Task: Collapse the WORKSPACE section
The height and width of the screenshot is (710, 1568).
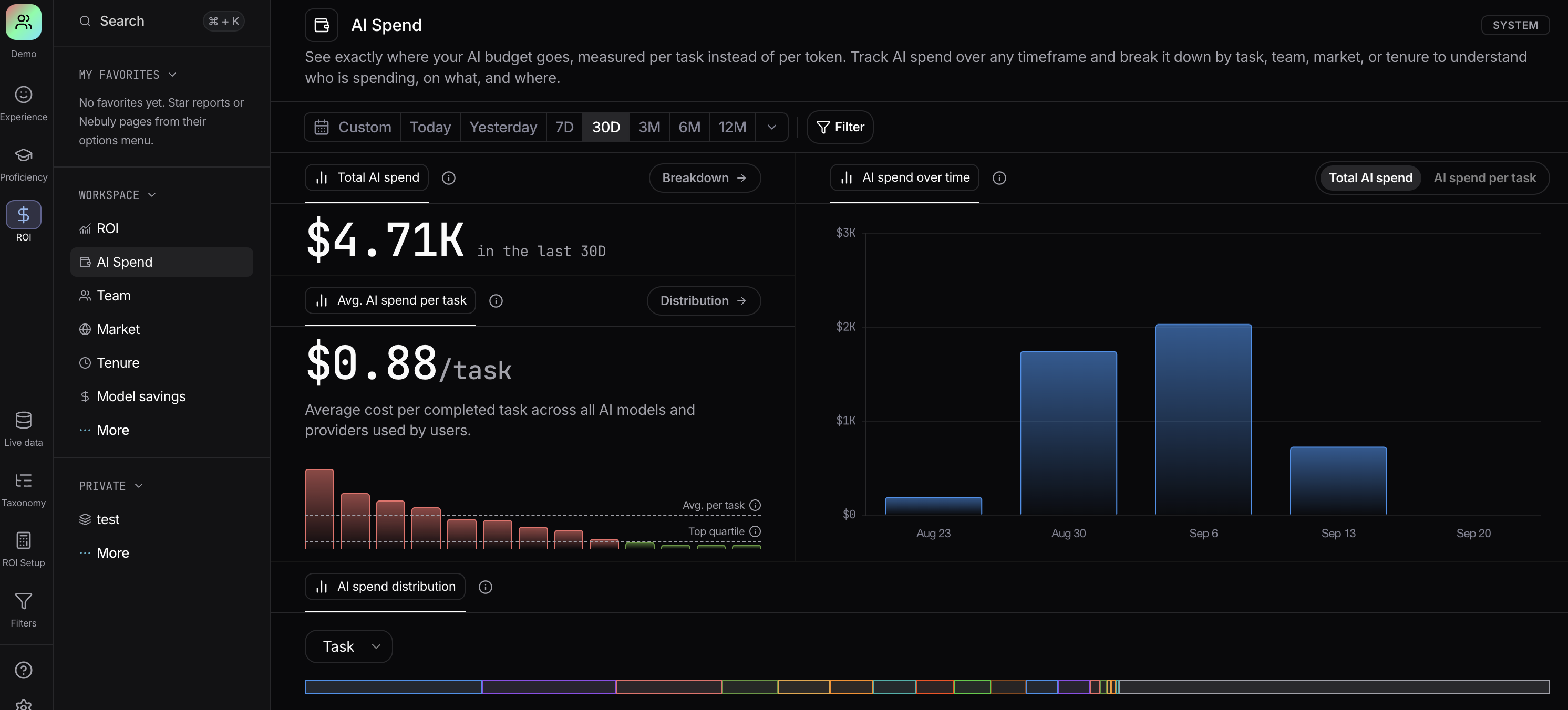Action: click(117, 195)
